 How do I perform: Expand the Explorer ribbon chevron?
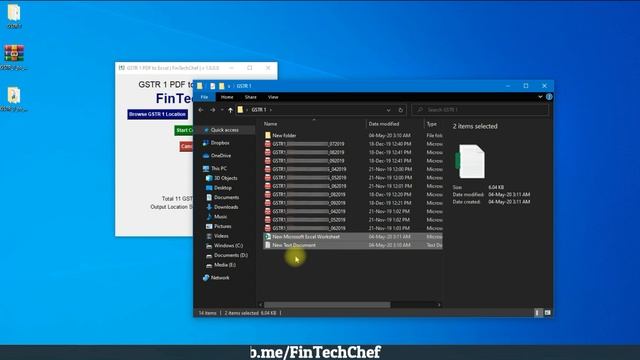tap(540, 97)
